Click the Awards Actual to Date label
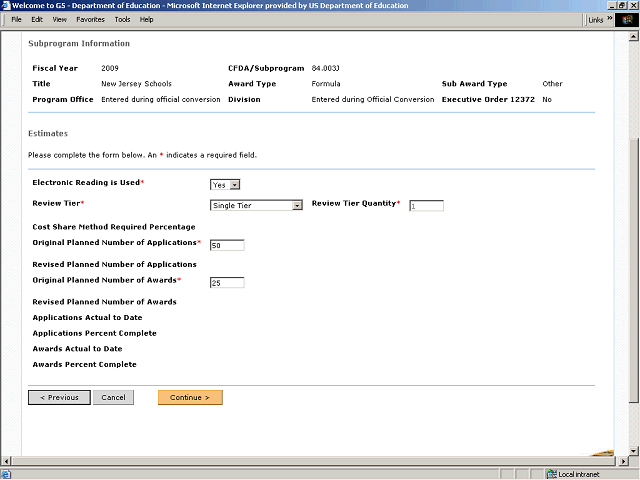 pos(77,349)
